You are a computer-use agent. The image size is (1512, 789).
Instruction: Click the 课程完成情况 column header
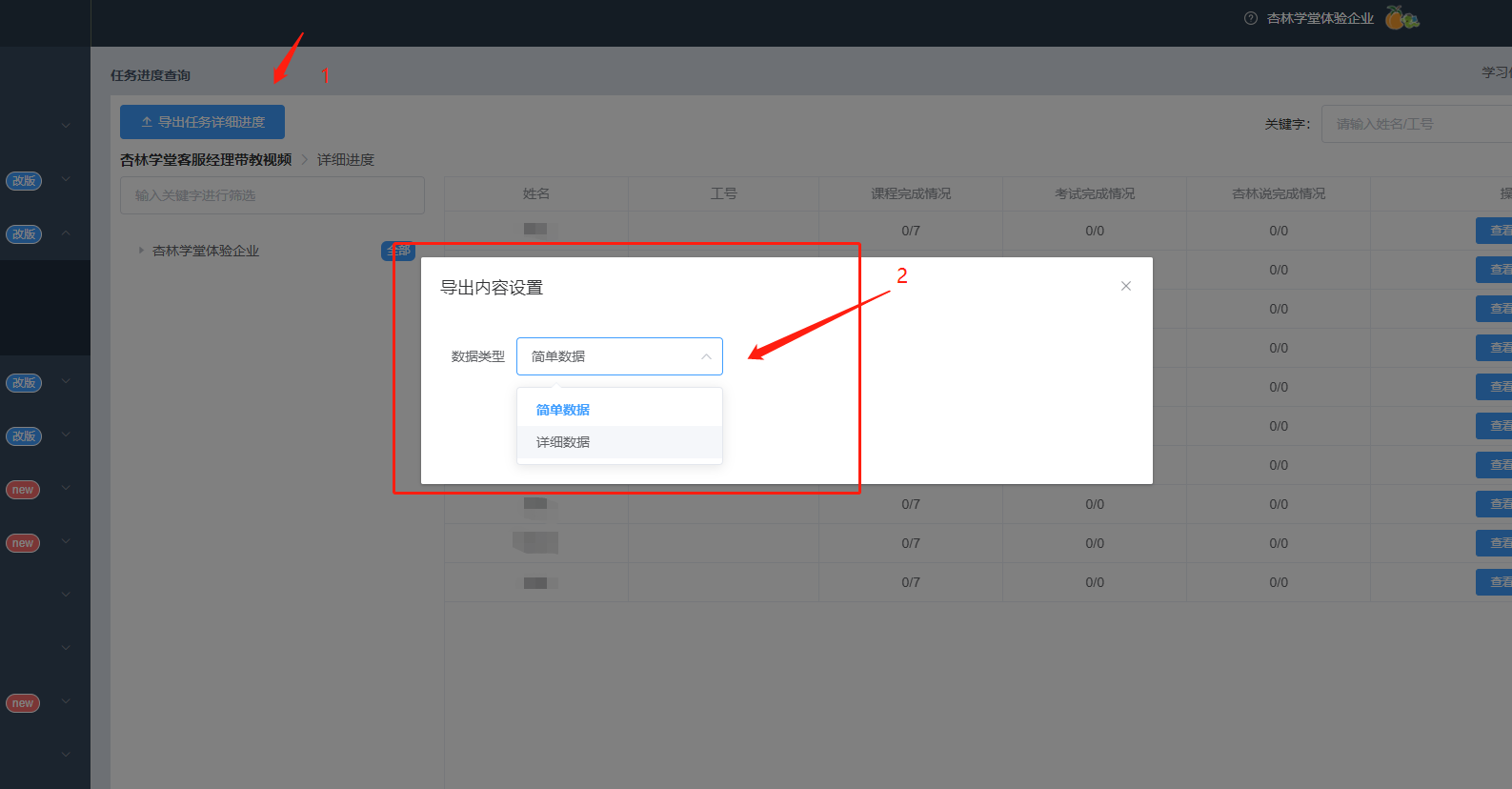tap(911, 193)
